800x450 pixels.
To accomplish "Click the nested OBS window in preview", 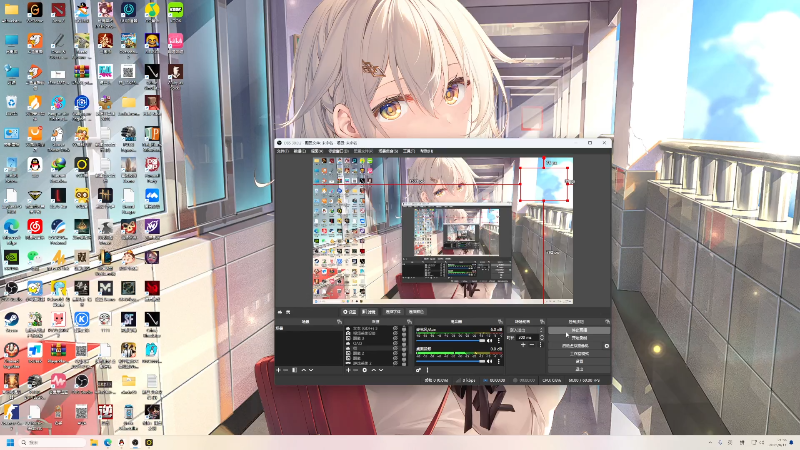I will click(x=457, y=243).
